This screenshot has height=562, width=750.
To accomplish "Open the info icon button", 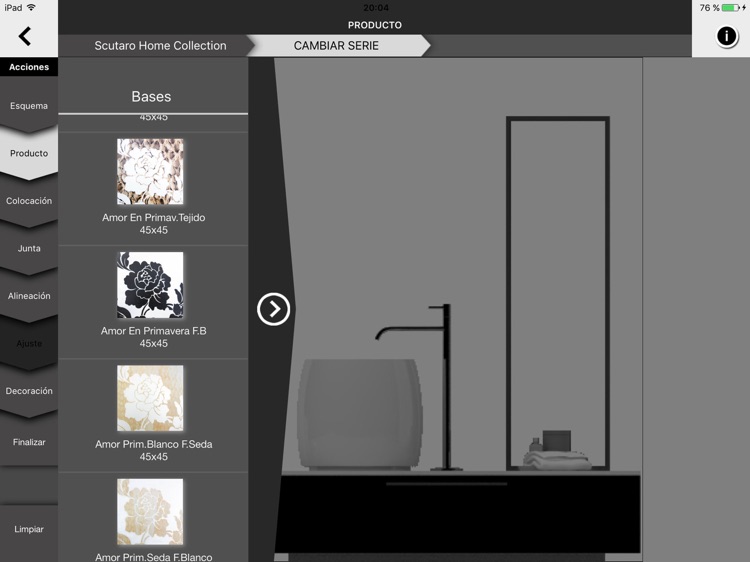I will [x=726, y=36].
